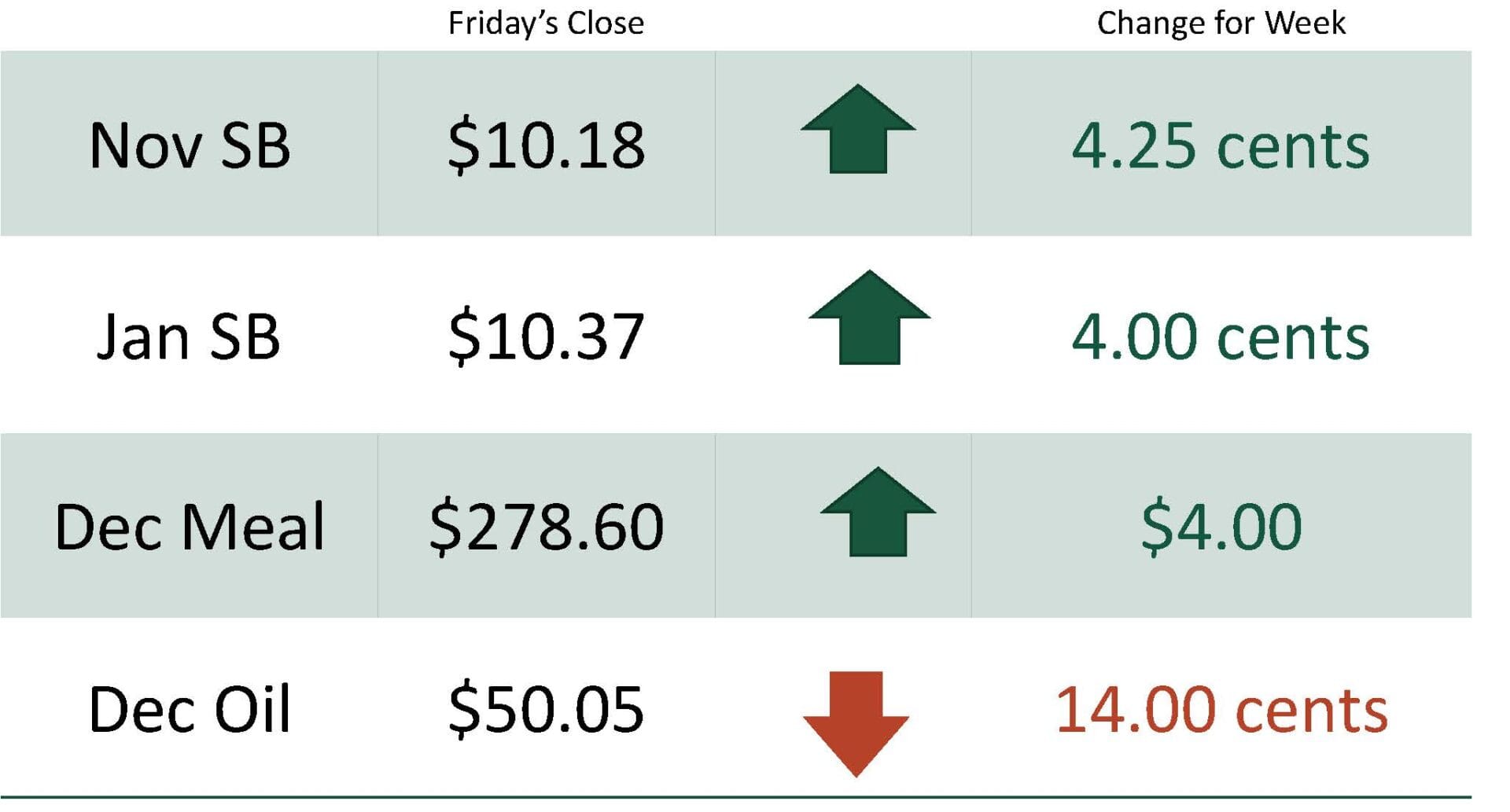This screenshot has height=812, width=1510.
Task: Select the Dec Oil row label
Action: pyautogui.click(x=190, y=710)
